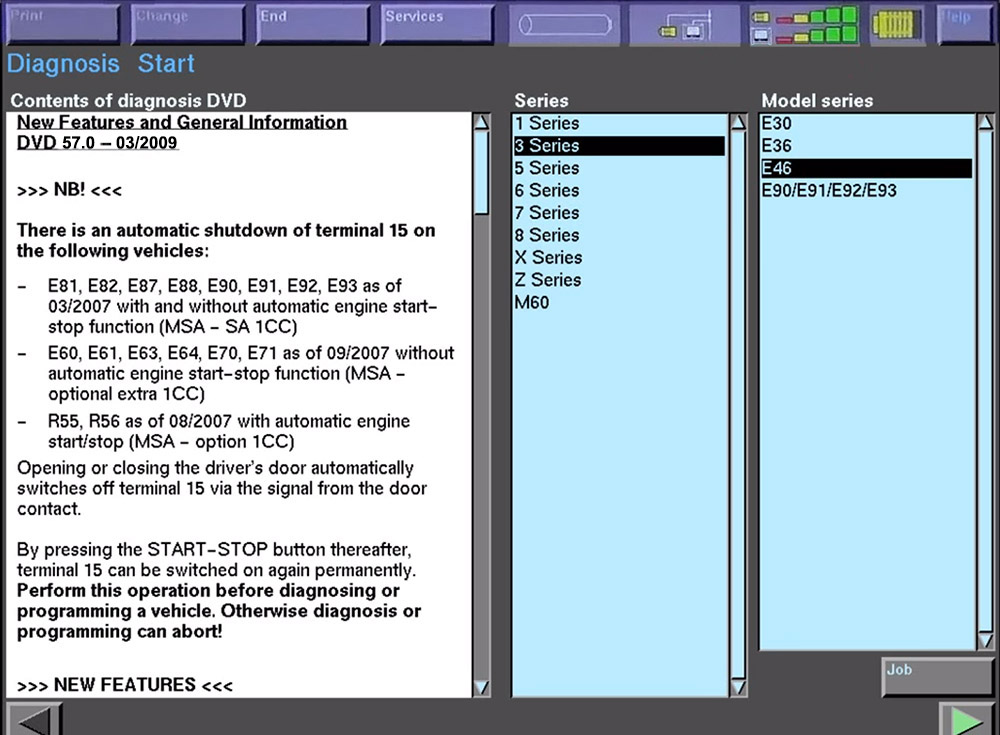1000x735 pixels.
Task: Click the contents panel scroll down arrow
Action: point(482,687)
